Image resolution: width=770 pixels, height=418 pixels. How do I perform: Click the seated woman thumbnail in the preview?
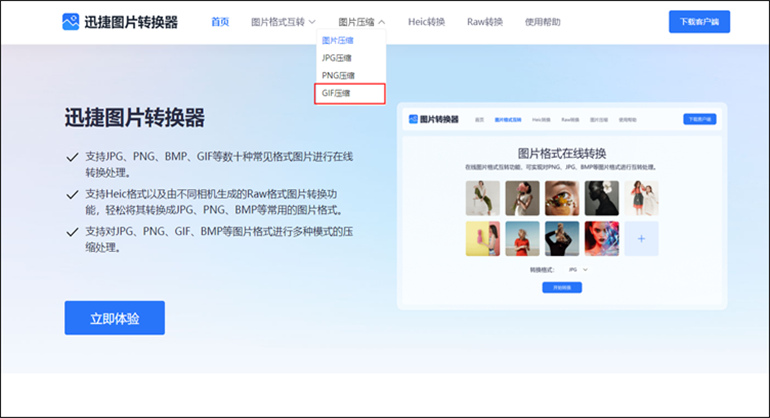pyautogui.click(x=483, y=198)
